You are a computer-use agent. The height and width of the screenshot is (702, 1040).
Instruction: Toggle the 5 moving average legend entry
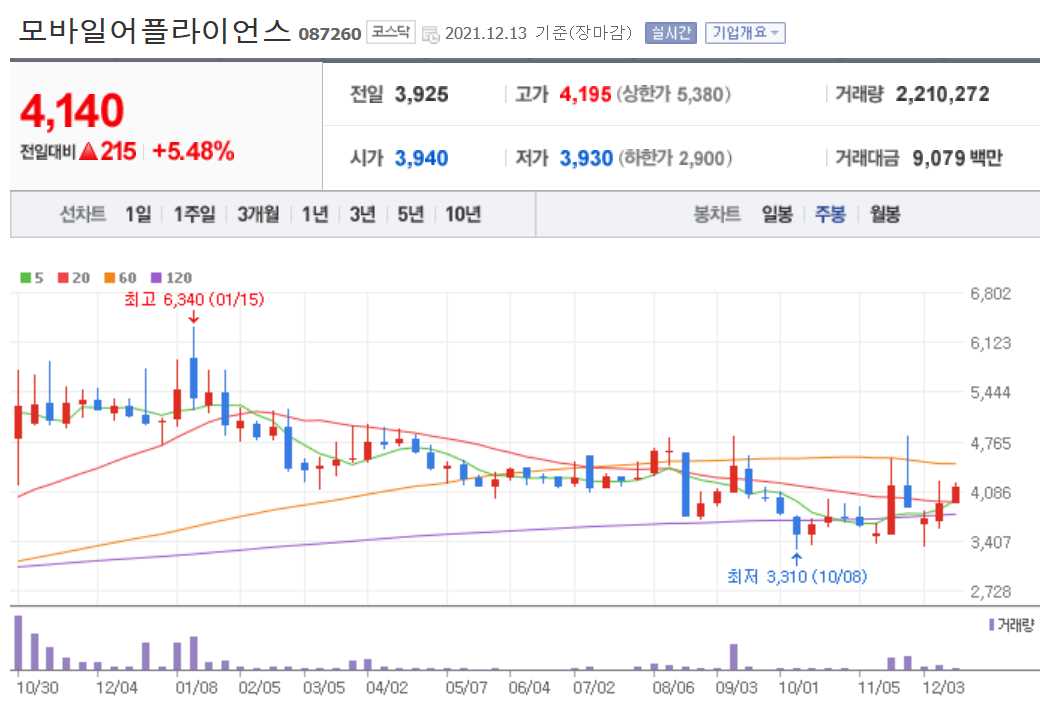point(32,277)
